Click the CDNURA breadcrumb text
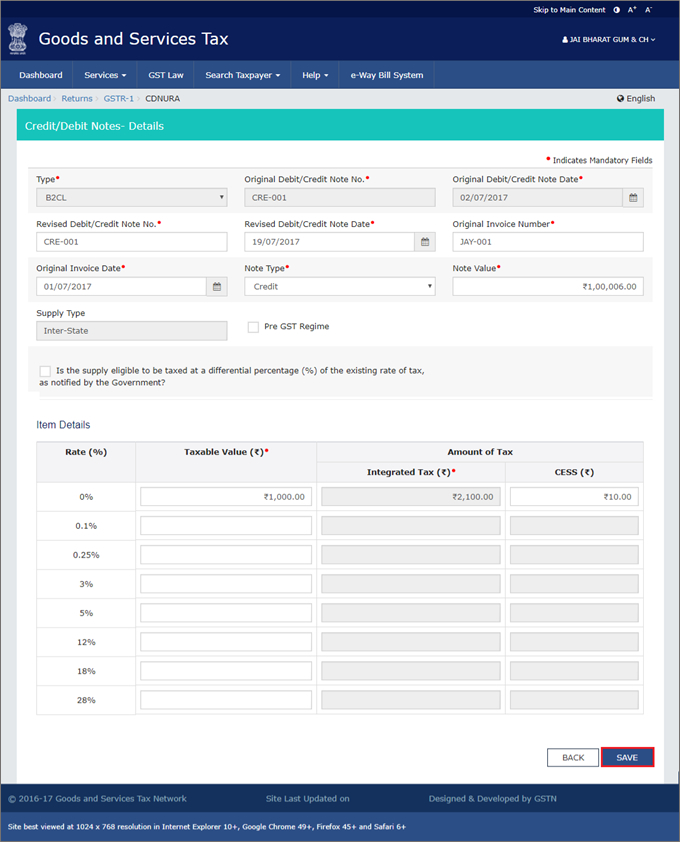 (x=162, y=98)
